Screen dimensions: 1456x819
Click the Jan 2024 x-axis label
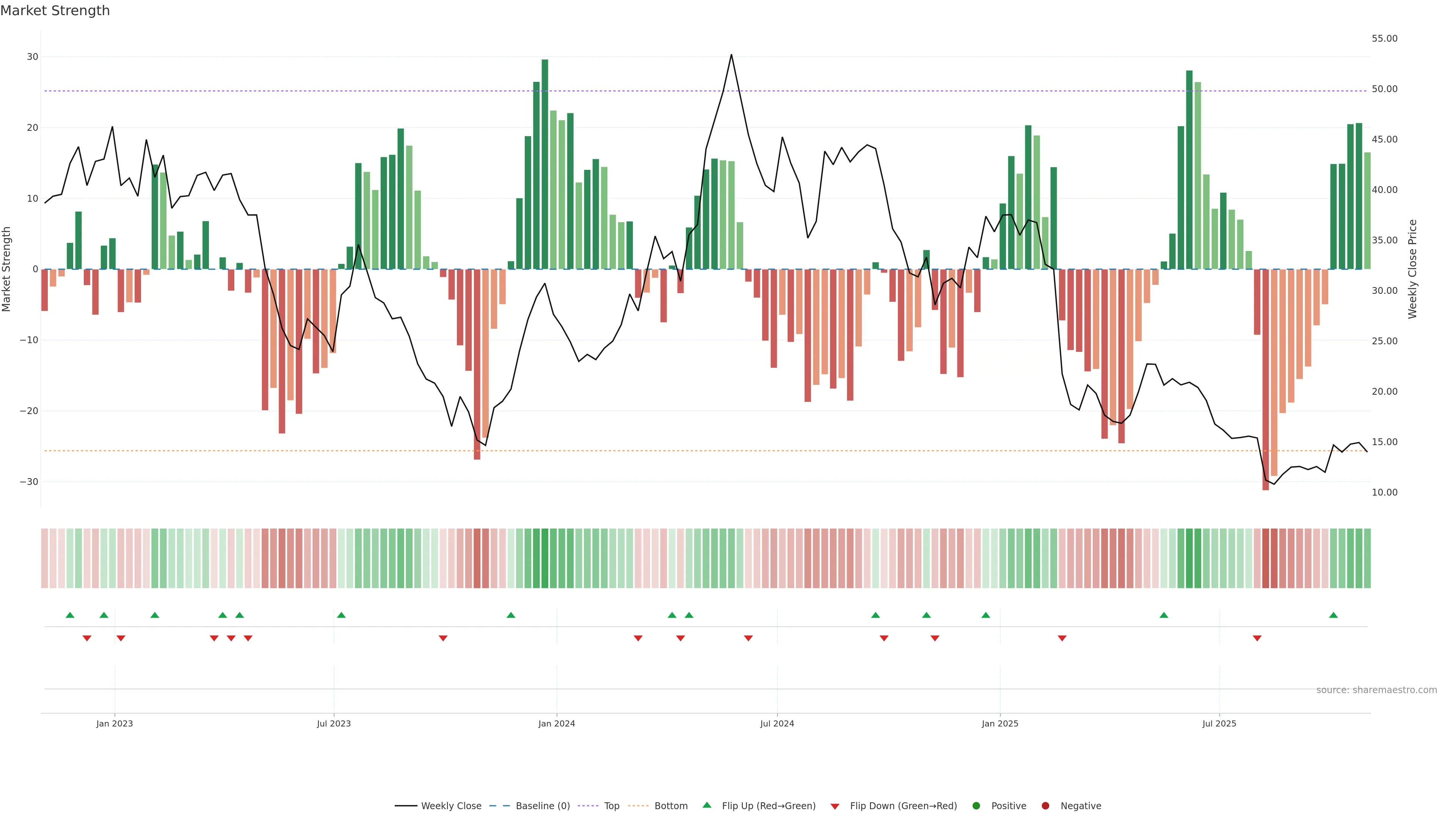point(557,723)
